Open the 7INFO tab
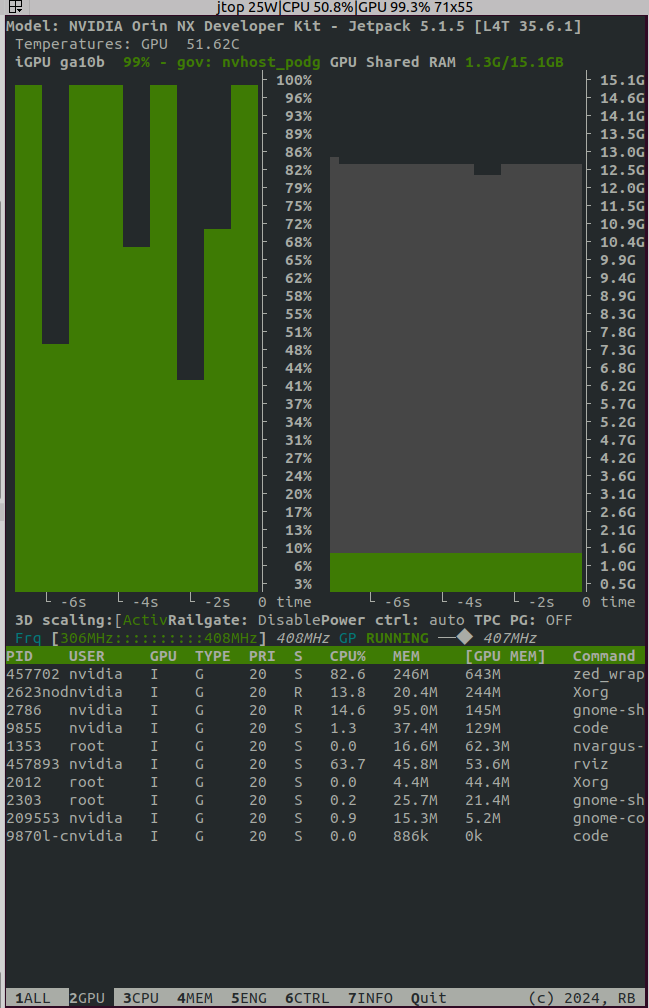 click(370, 998)
